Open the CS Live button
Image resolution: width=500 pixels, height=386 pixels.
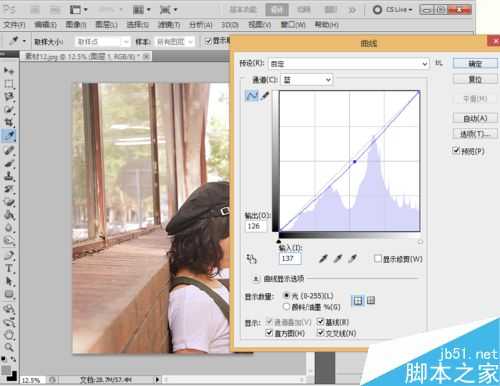(393, 10)
